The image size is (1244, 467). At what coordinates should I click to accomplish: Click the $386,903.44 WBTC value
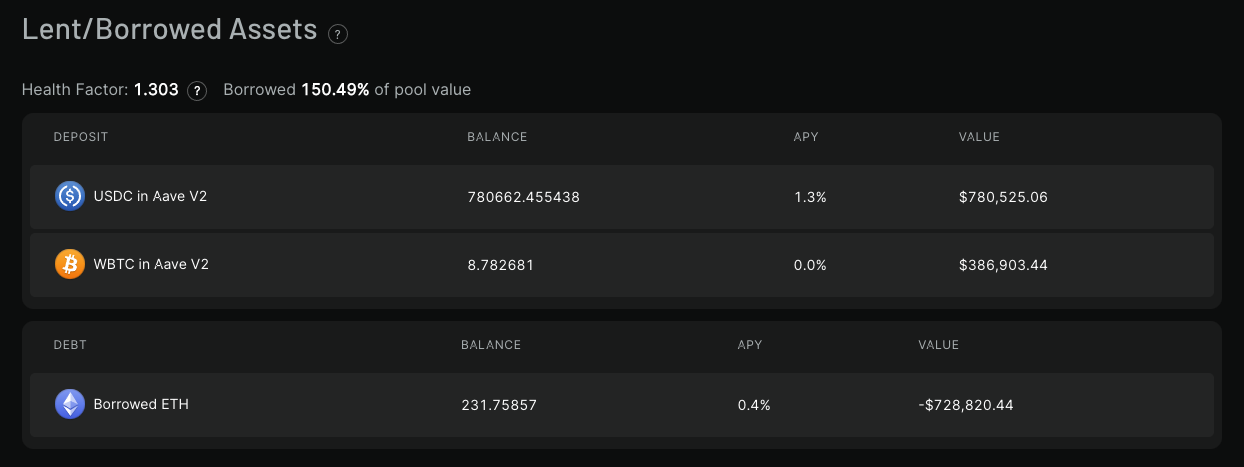[1003, 265]
